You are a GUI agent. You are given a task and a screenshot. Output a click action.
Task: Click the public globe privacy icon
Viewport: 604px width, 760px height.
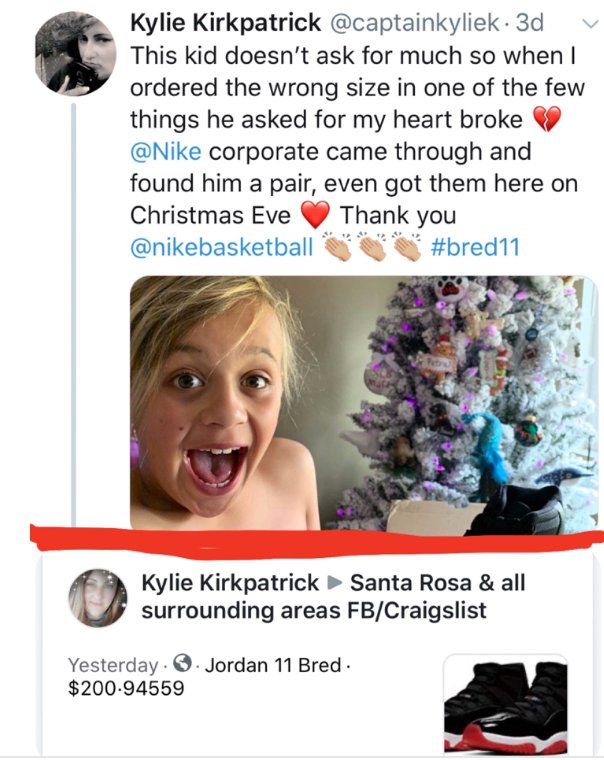(x=183, y=664)
